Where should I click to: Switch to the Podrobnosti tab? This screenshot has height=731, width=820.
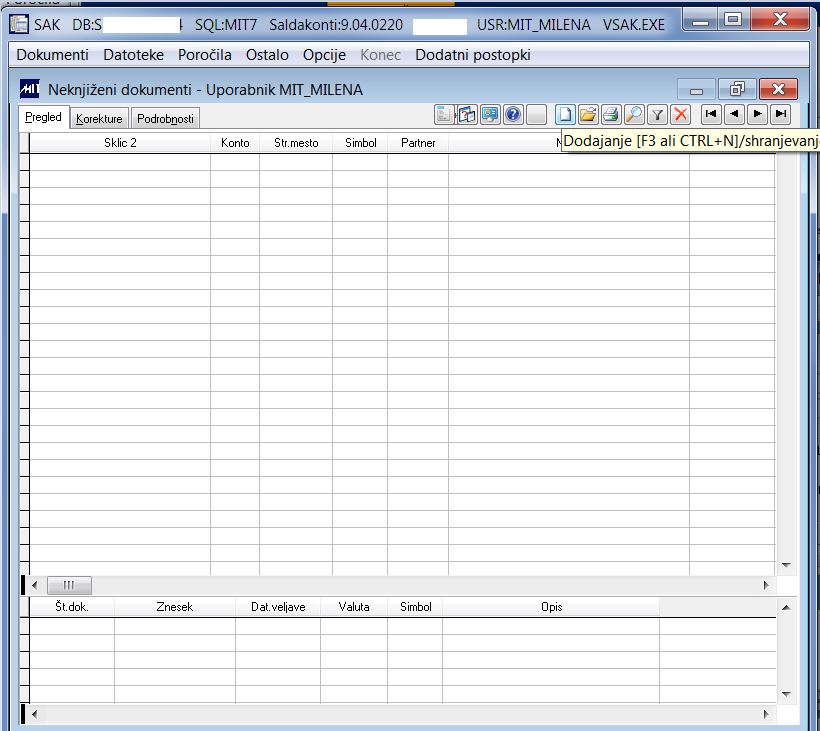point(165,119)
